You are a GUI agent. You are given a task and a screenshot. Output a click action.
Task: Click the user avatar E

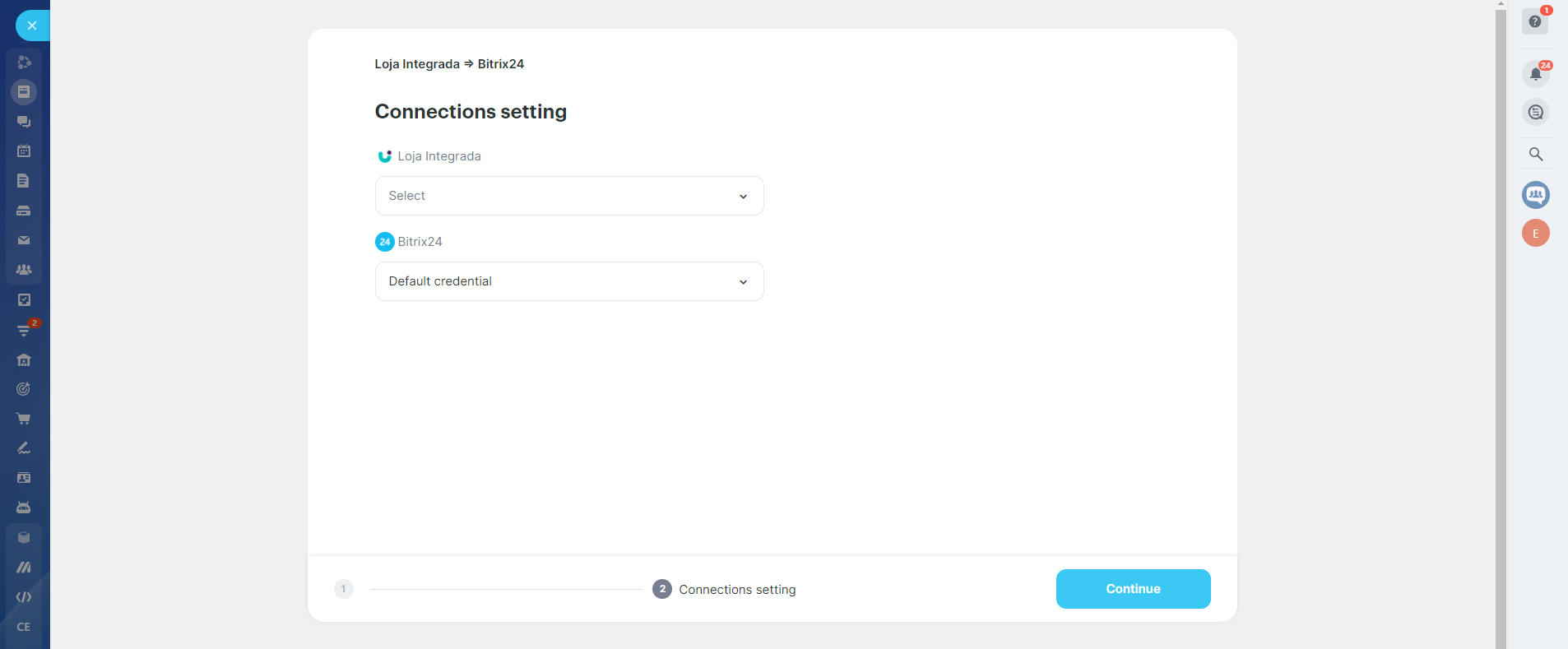click(x=1535, y=234)
